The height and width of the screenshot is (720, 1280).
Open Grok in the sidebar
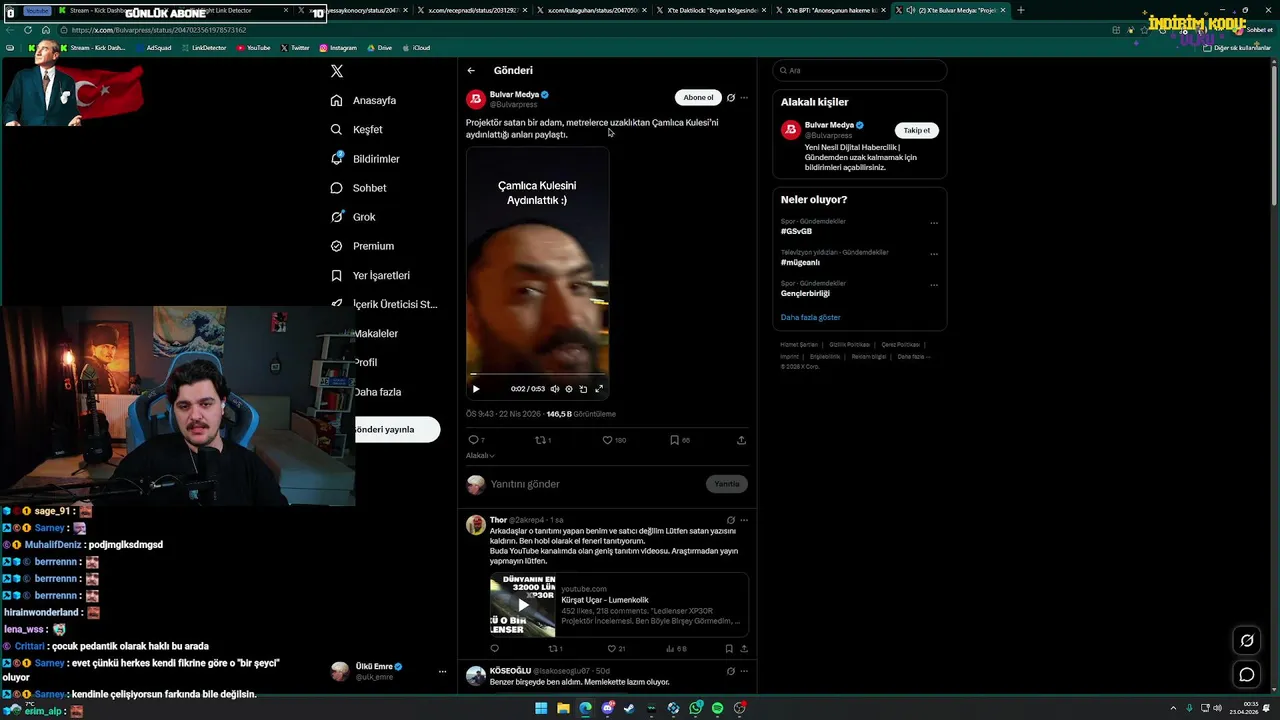tap(353, 217)
